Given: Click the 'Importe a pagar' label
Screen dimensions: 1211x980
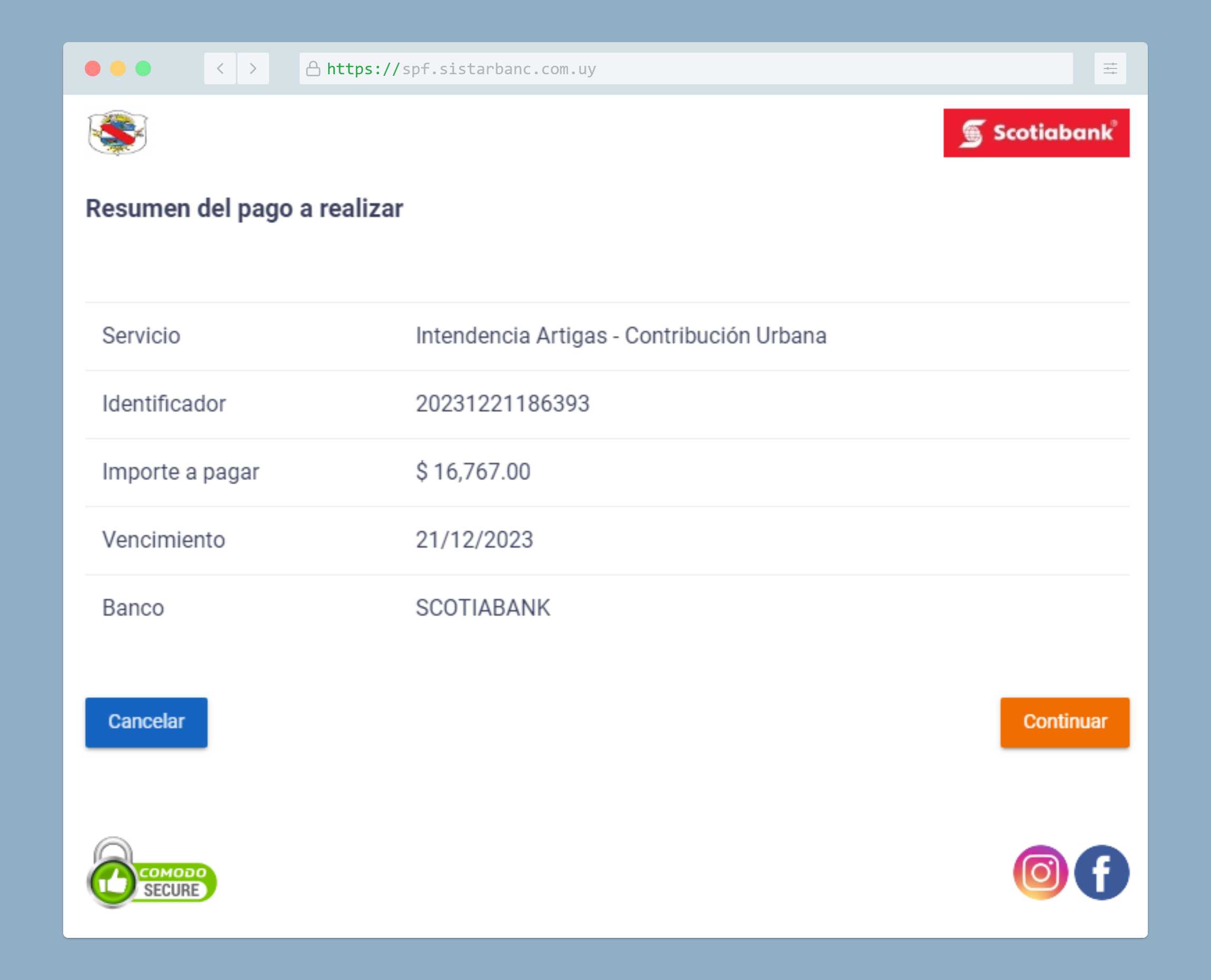Looking at the screenshot, I should point(181,472).
